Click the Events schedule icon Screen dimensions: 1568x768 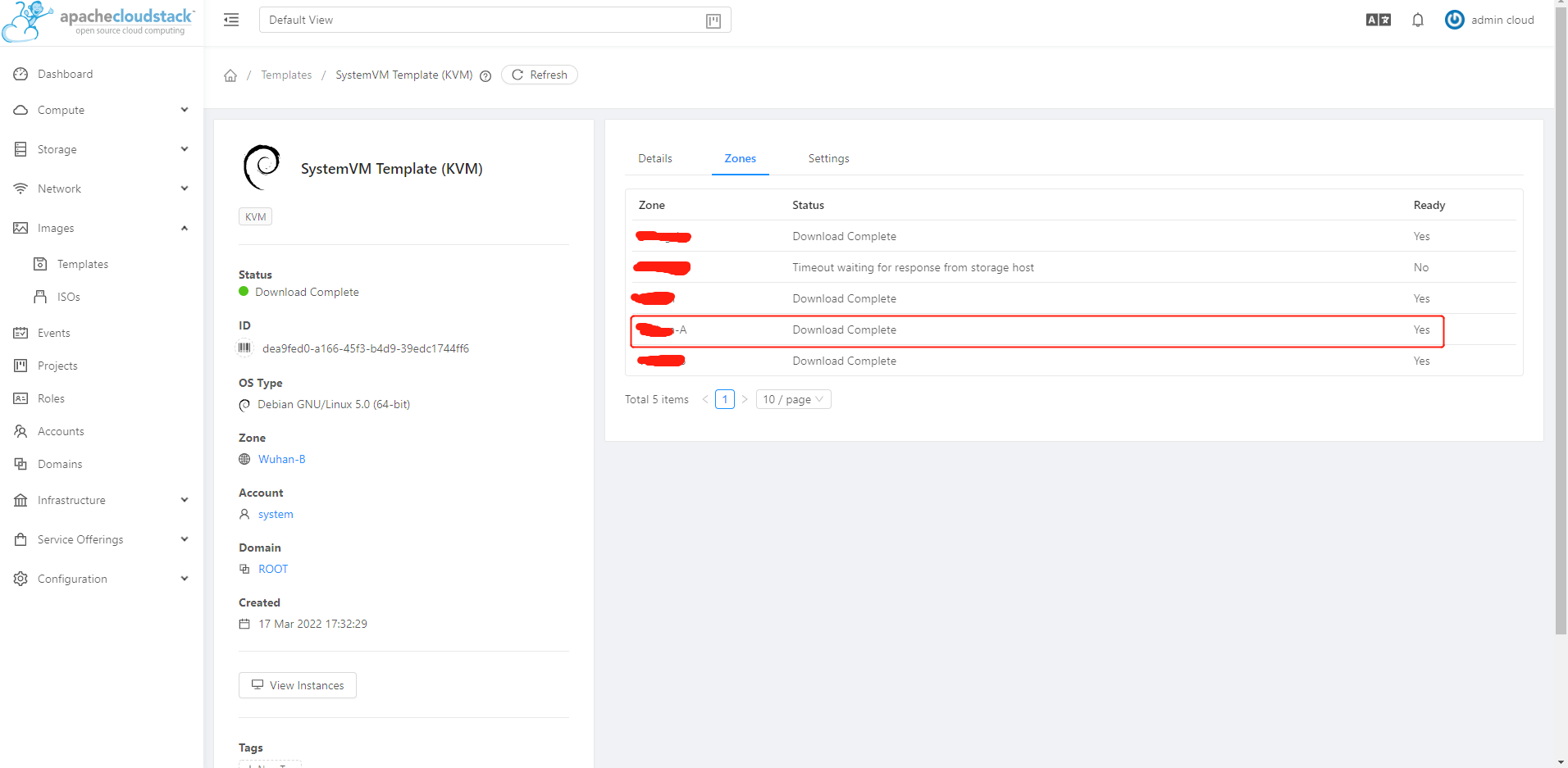tap(21, 333)
